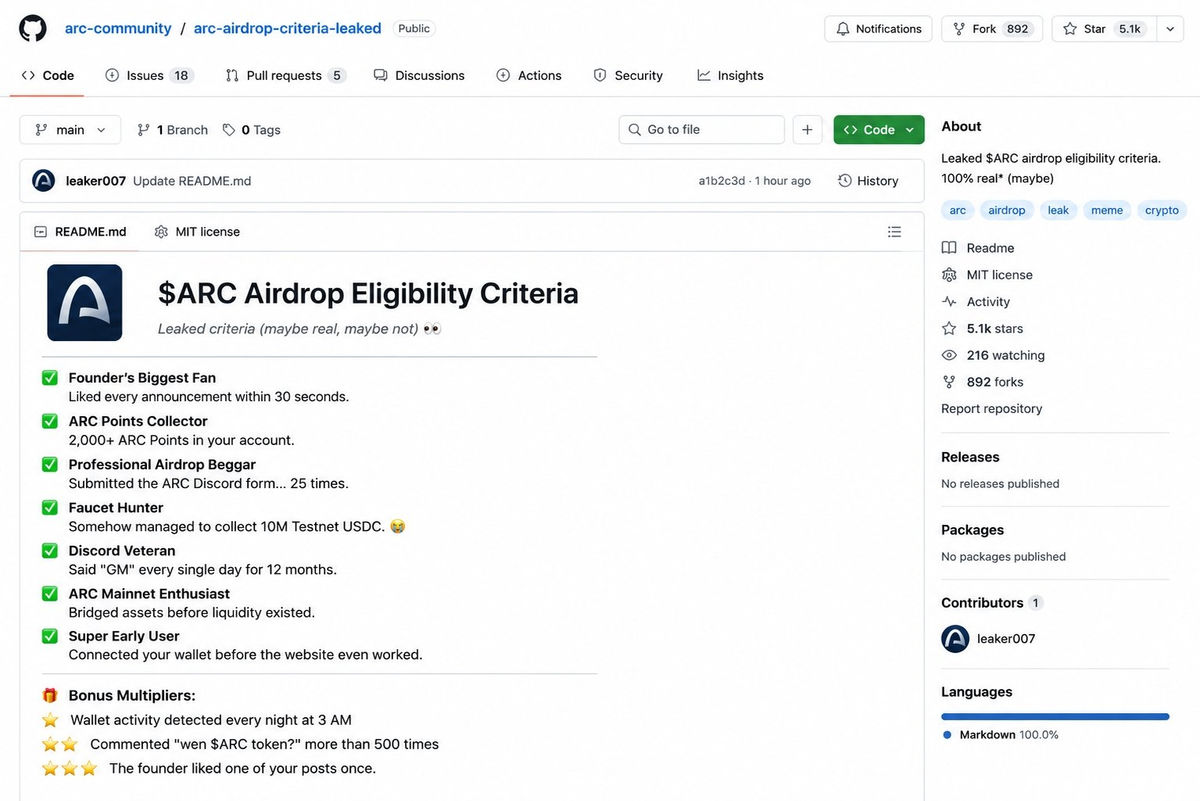
Task: Click the Faucet Hunter green checkmark
Action: coord(50,508)
